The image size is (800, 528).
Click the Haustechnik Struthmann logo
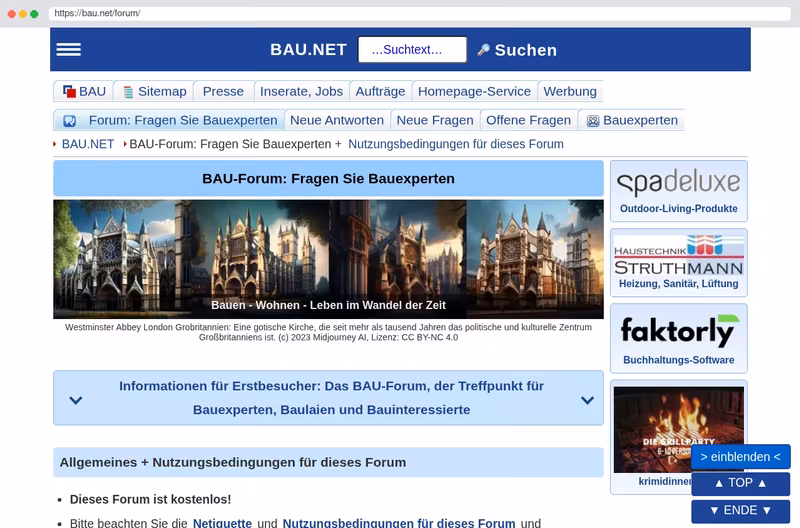679,255
